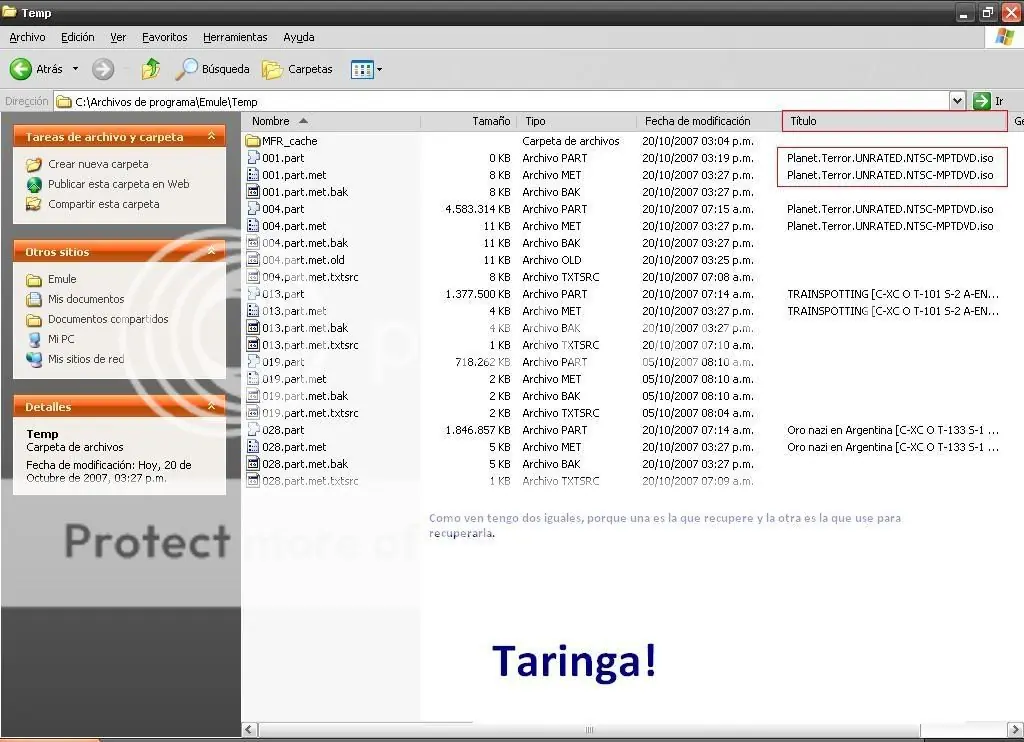Select the 001.part file icon
Screen dimensions: 1024x742
point(253,157)
